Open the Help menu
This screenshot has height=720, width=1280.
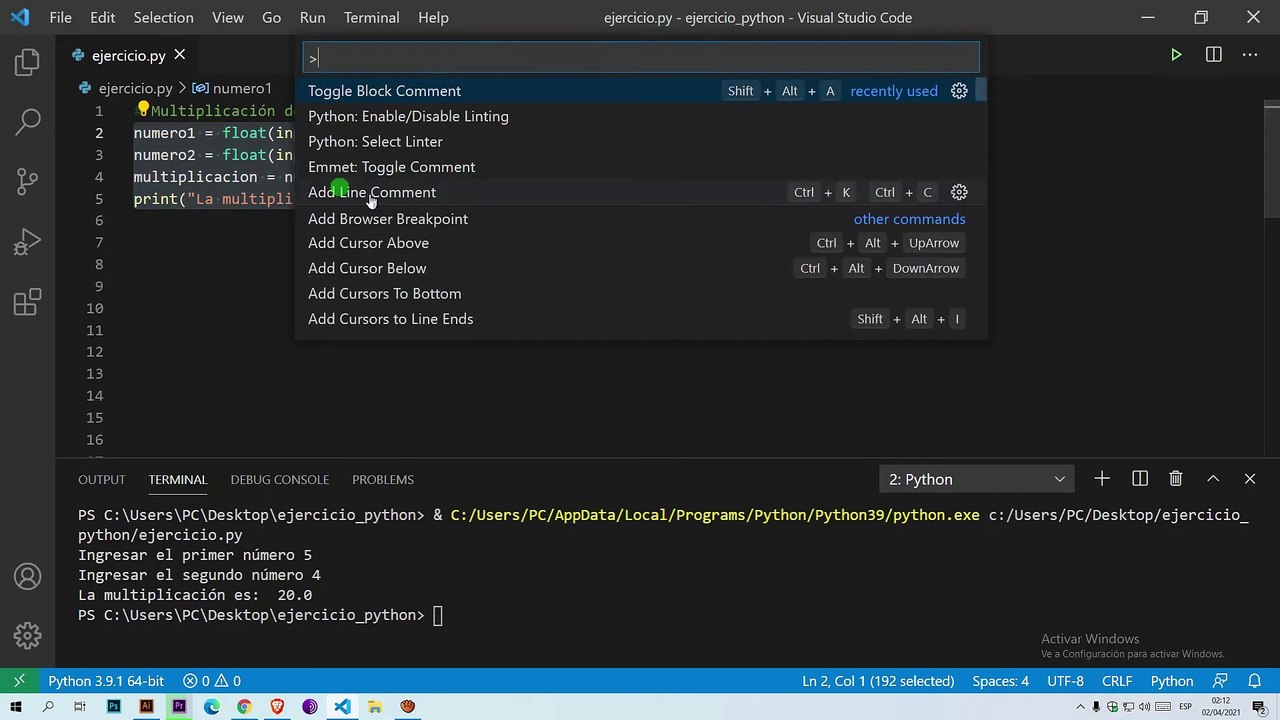(433, 17)
